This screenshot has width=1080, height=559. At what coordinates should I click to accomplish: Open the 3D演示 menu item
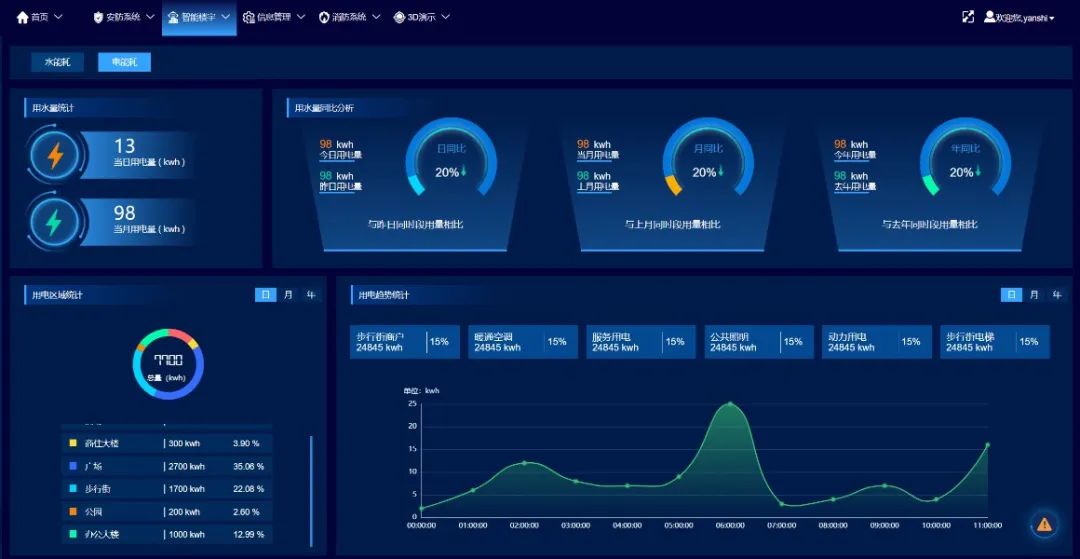click(422, 17)
